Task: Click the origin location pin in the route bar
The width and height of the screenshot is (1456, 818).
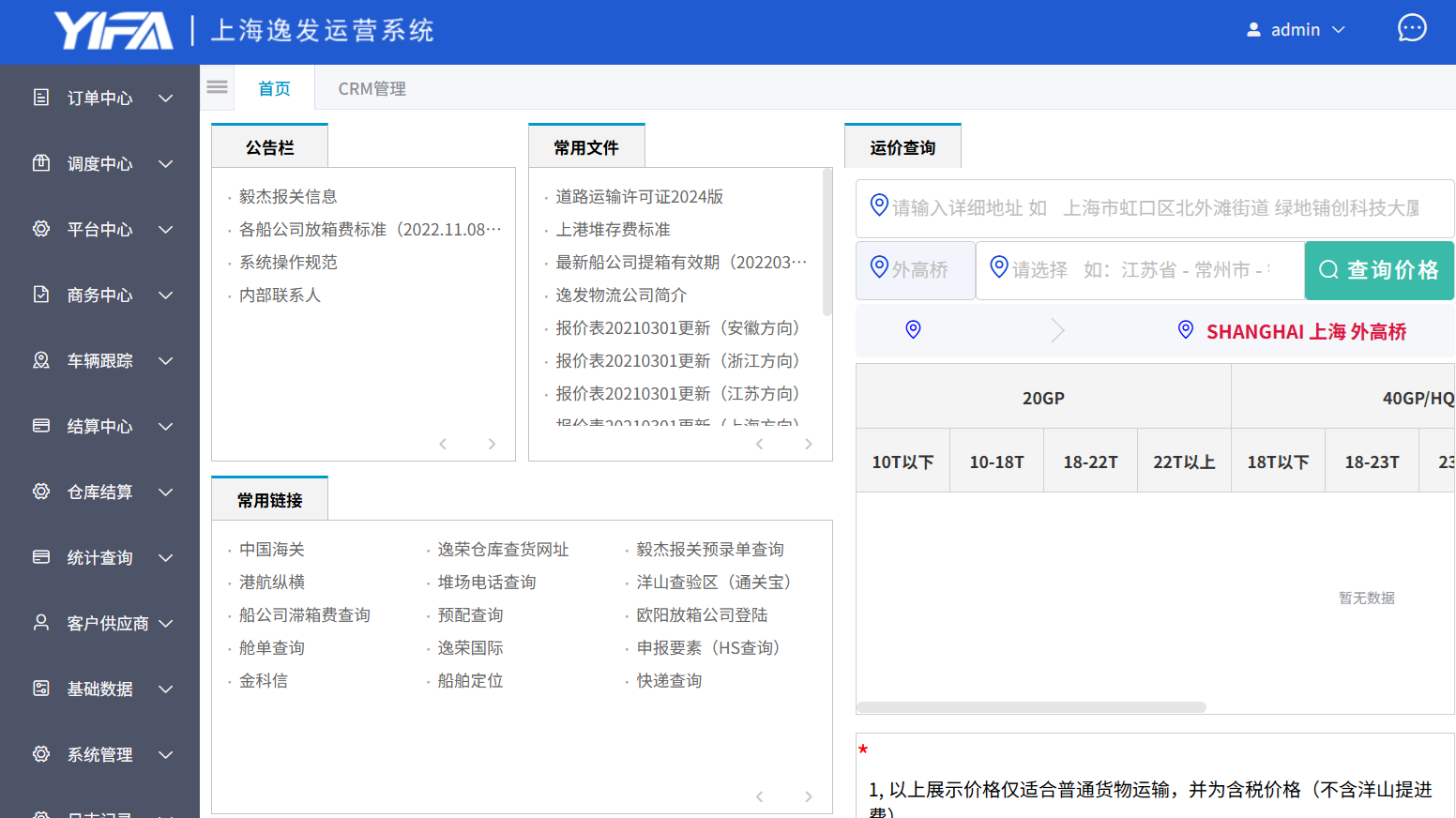Action: [913, 329]
